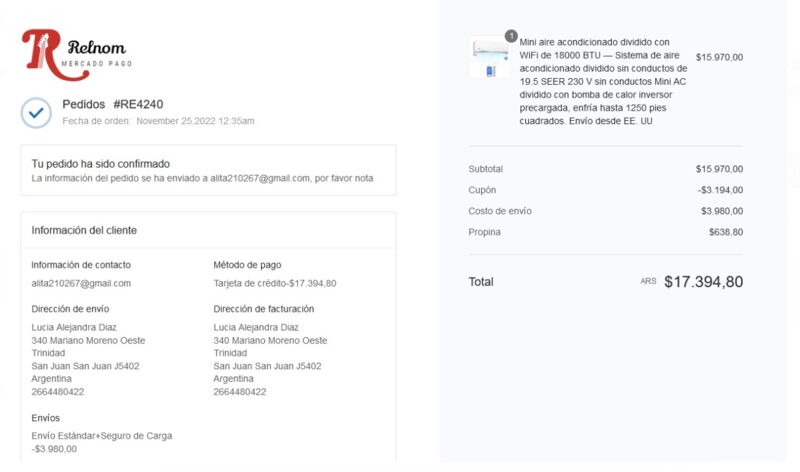The width and height of the screenshot is (800, 472).
Task: Select order number #RE4240
Action: pyautogui.click(x=138, y=104)
